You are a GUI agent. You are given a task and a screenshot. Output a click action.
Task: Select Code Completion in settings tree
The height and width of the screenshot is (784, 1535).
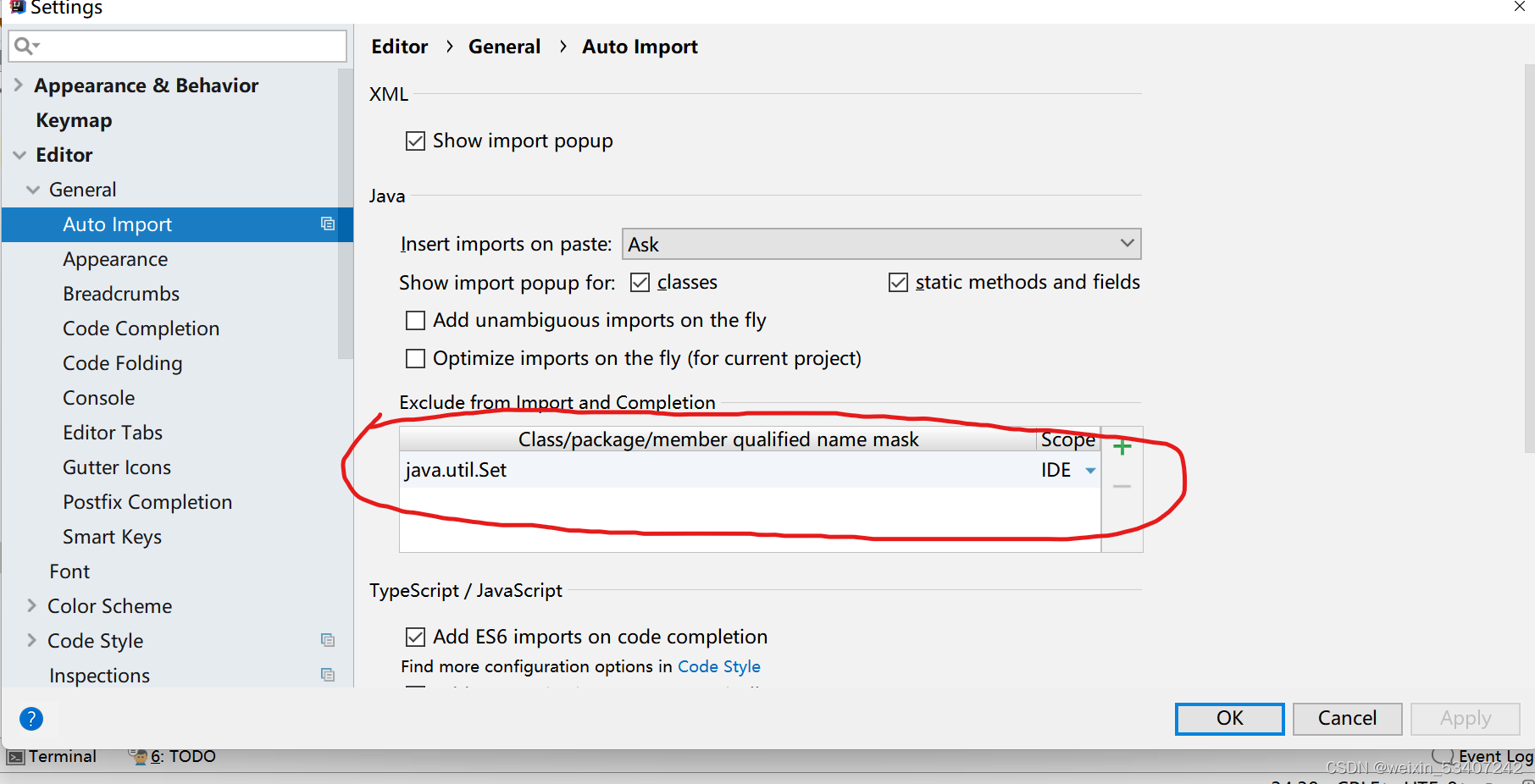click(141, 329)
